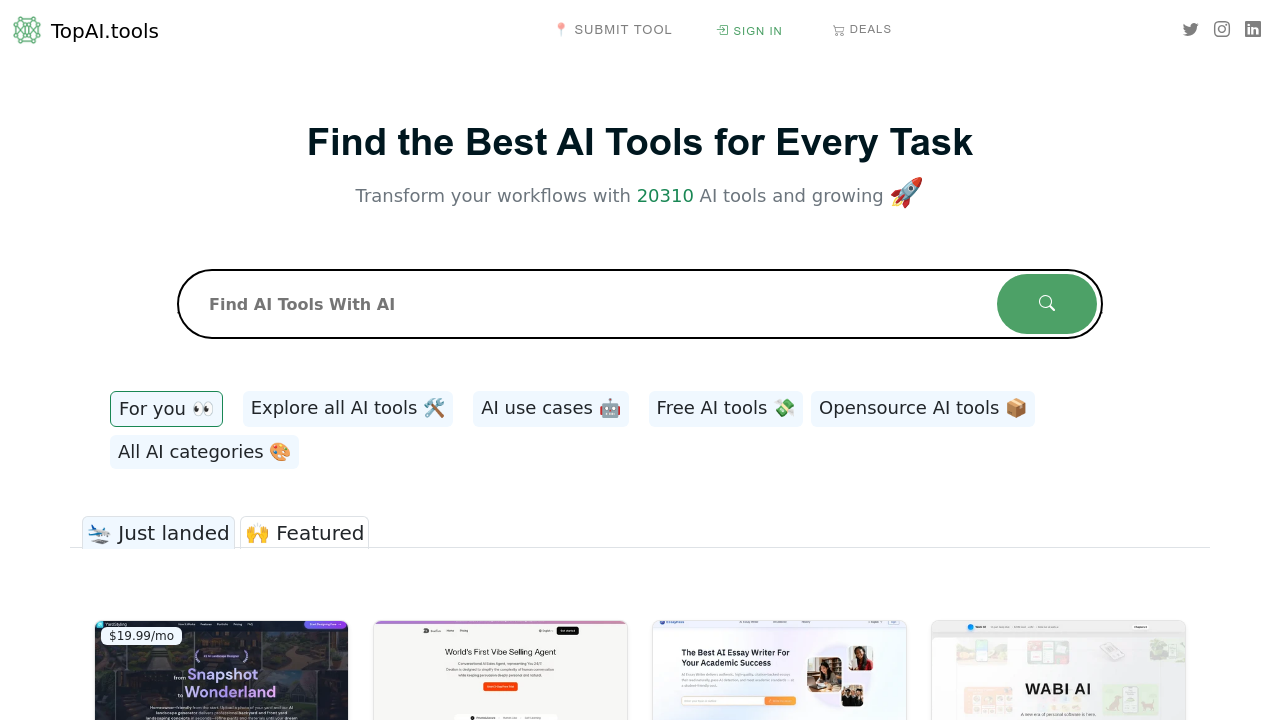Open the 'AI use cases' filter
This screenshot has height=720, width=1280.
coord(550,408)
